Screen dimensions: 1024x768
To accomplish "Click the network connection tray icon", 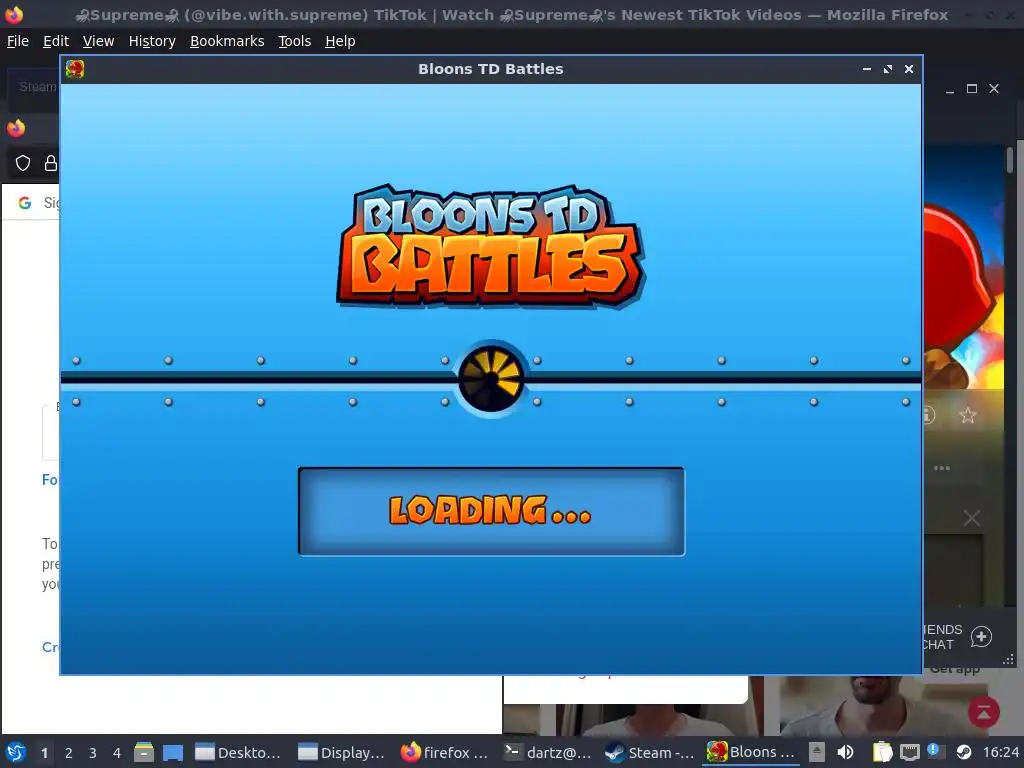I will 909,752.
